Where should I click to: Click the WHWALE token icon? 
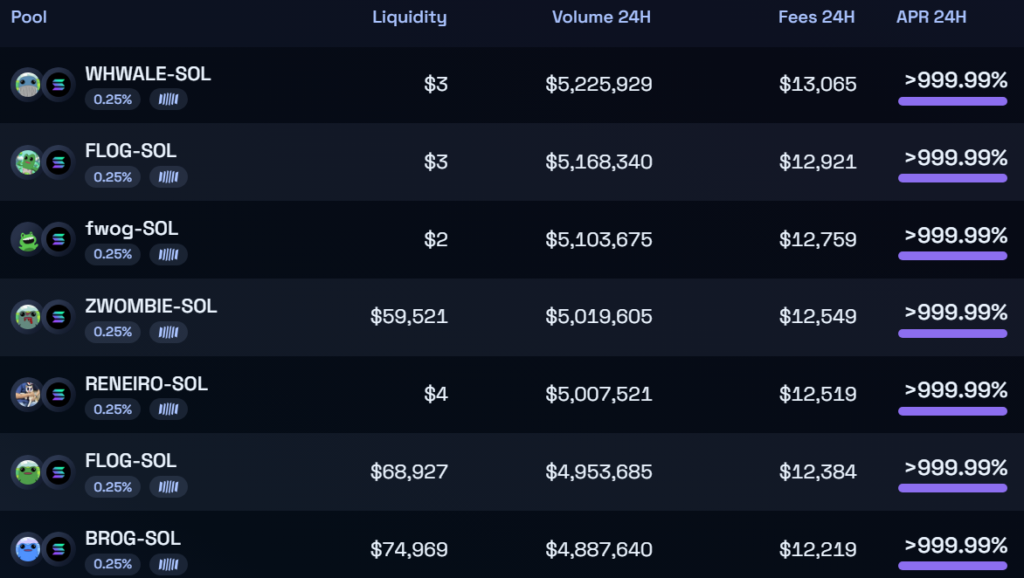coord(27,85)
